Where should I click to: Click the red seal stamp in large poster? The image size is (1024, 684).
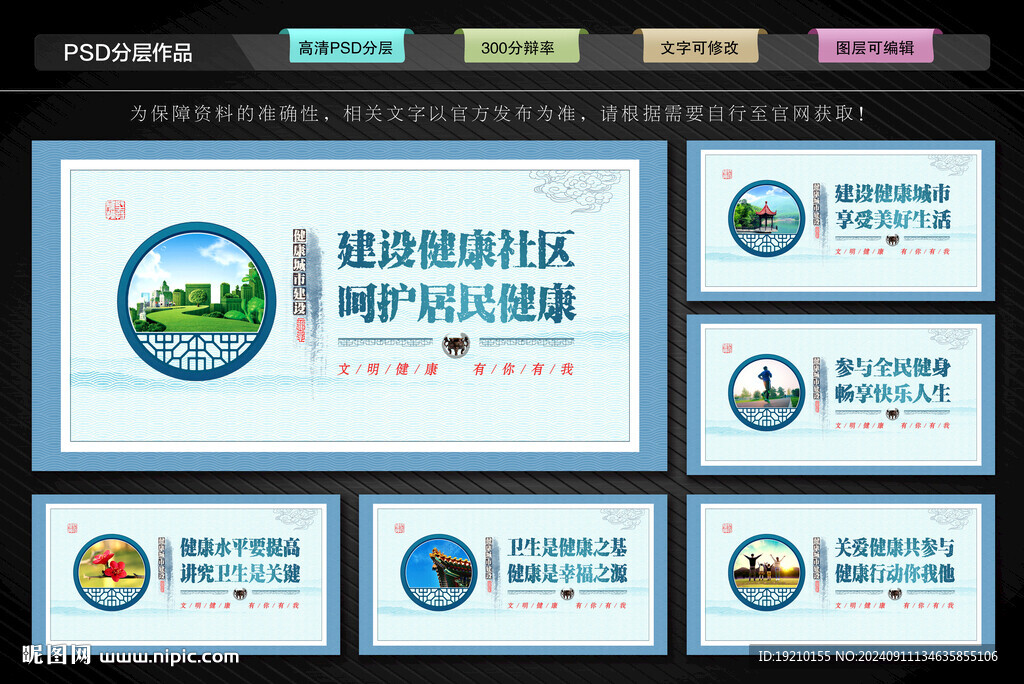(115, 210)
